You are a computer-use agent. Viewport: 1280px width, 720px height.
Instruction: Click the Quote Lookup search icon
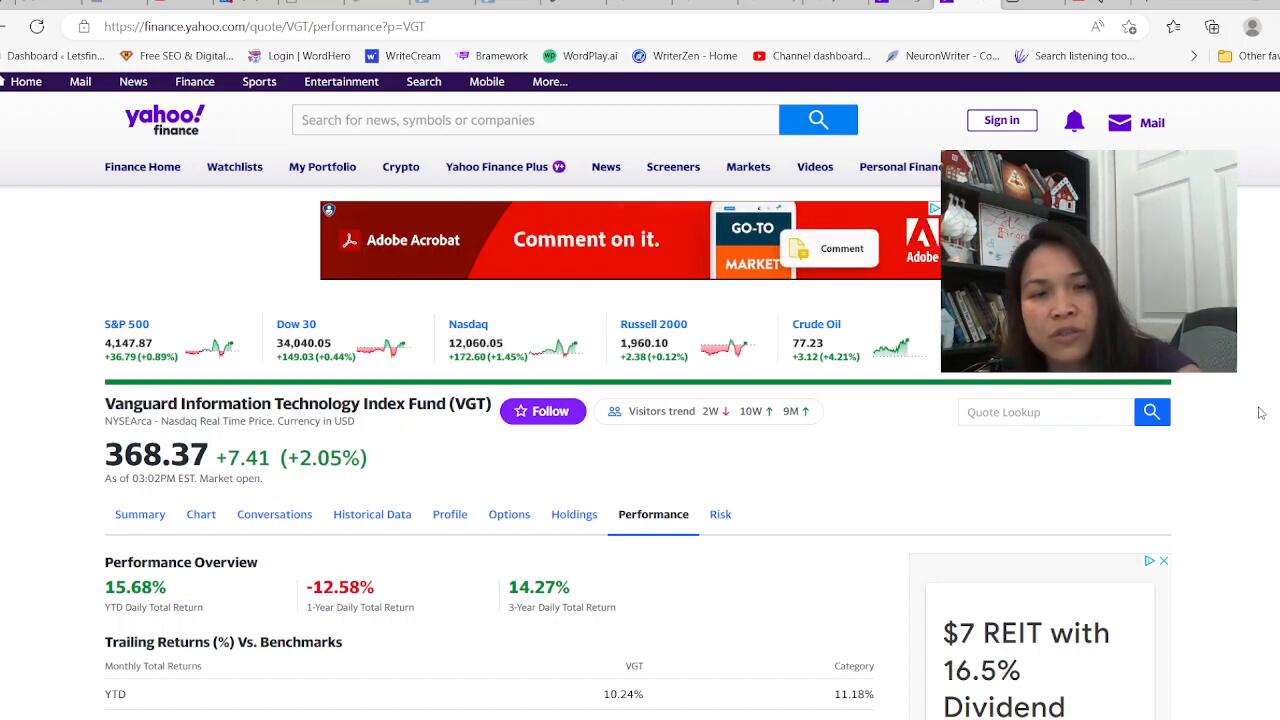[x=1152, y=412]
